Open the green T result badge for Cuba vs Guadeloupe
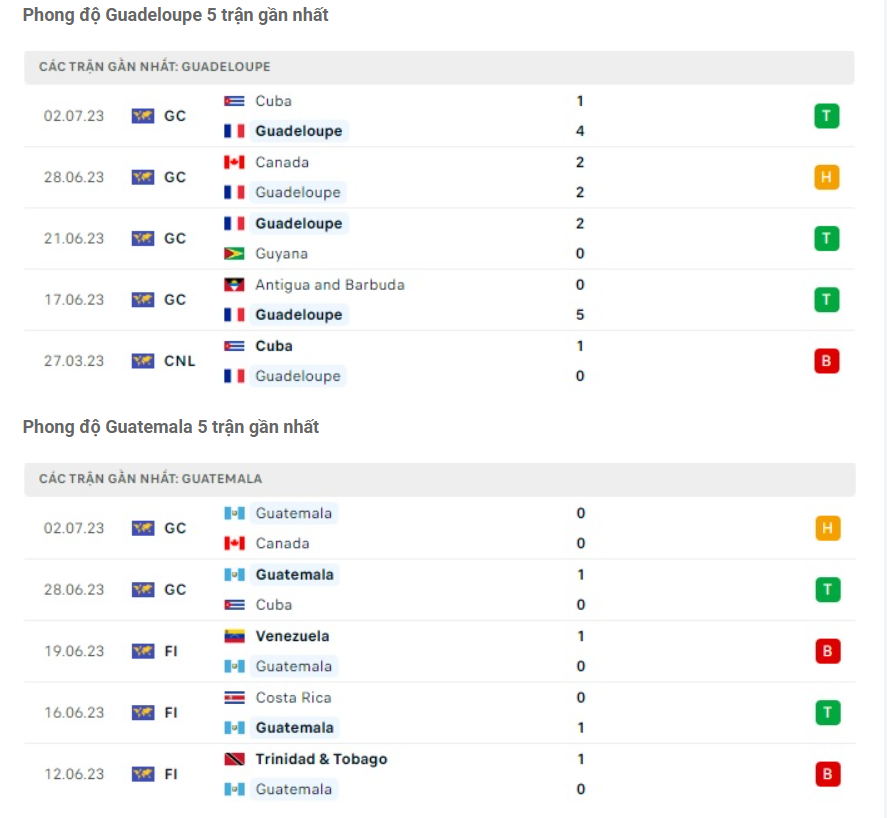The height and width of the screenshot is (818, 887). tap(826, 115)
